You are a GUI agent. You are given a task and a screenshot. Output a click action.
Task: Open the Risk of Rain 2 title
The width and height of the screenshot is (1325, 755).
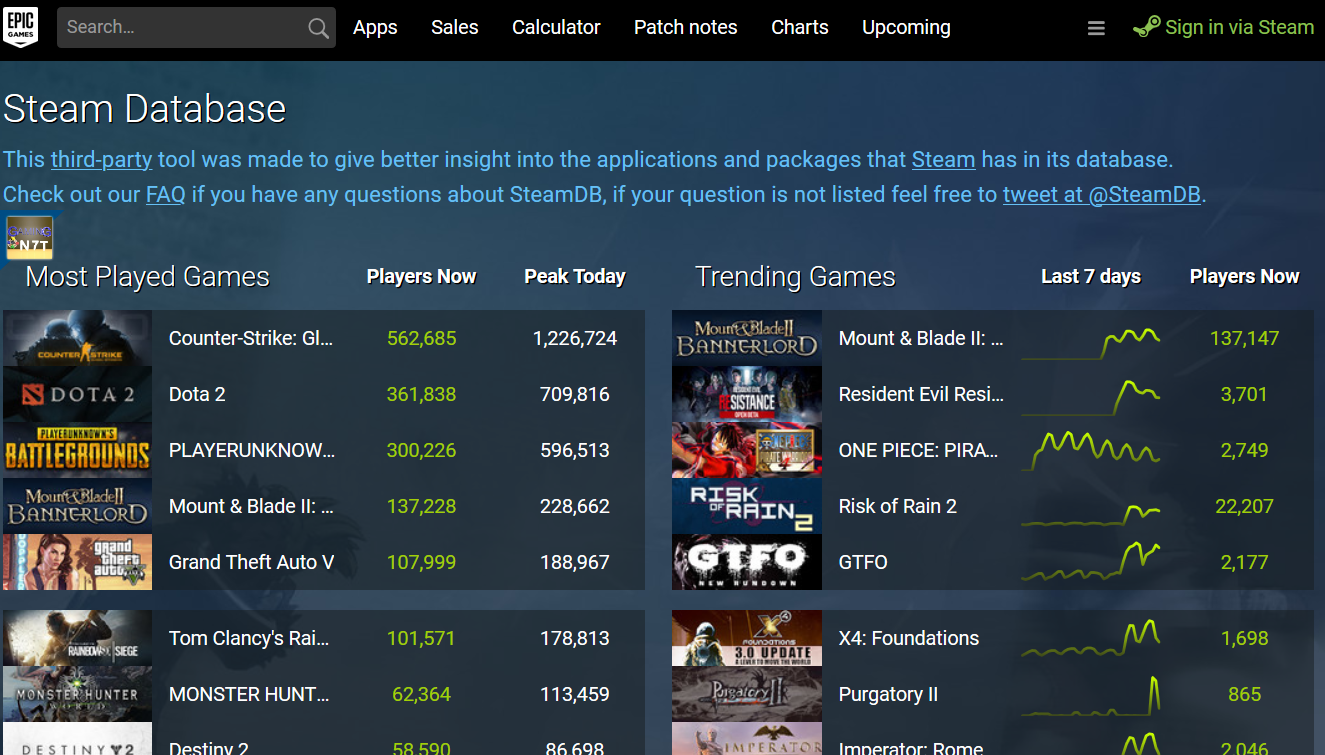[898, 506]
